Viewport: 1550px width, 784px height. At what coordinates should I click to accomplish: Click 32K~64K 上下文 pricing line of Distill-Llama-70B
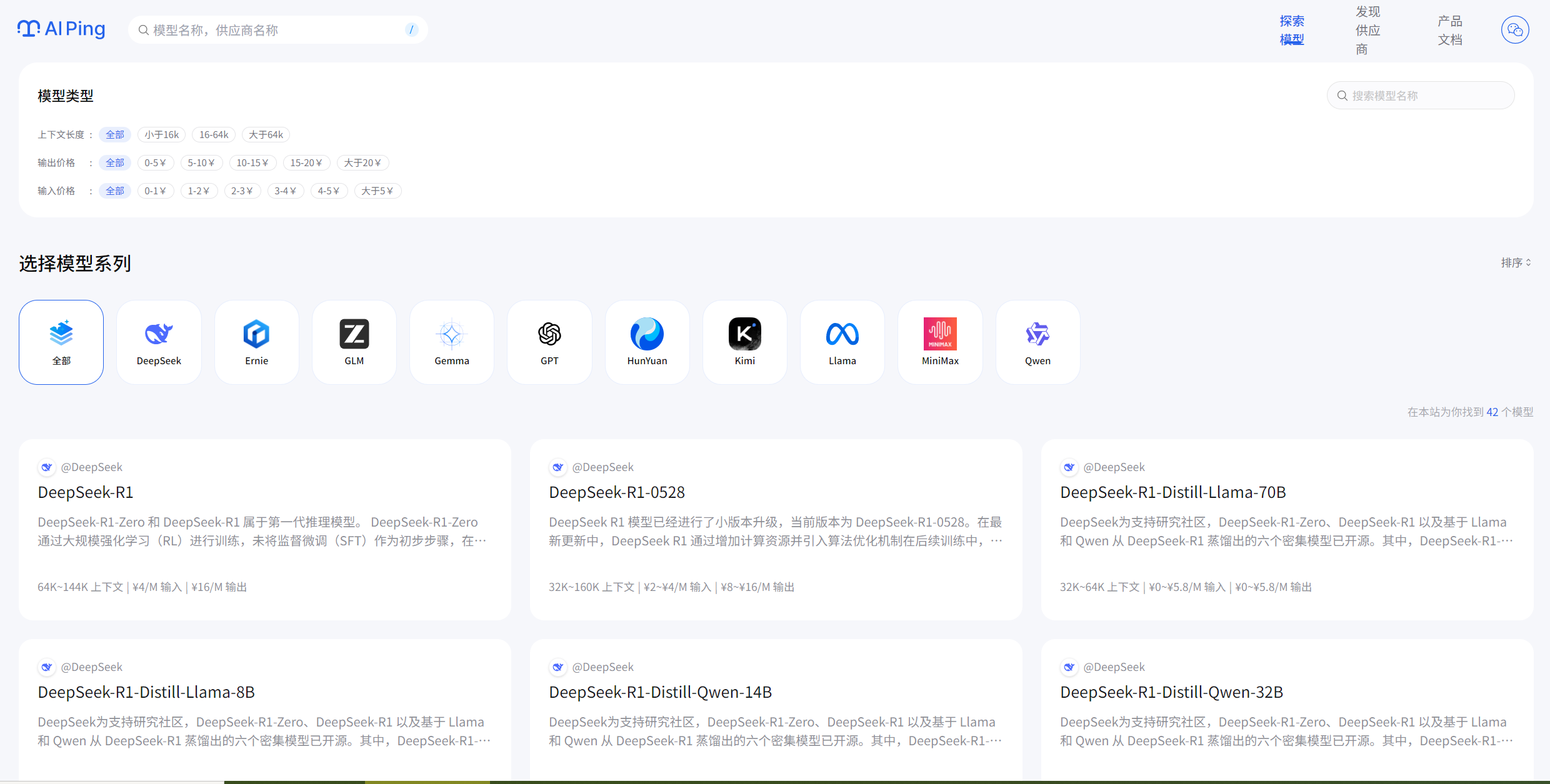(1186, 587)
